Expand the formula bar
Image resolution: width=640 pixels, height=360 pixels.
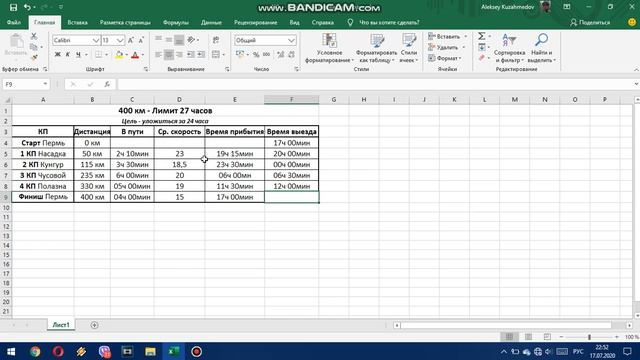point(636,84)
